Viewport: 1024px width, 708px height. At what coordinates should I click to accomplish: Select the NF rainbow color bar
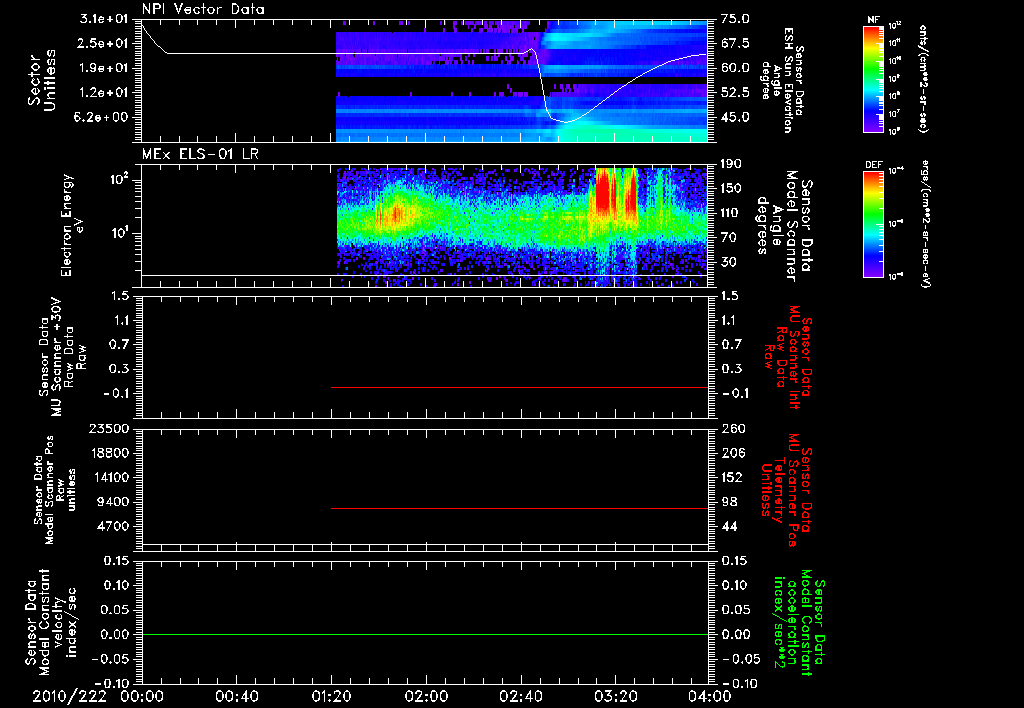tap(873, 79)
